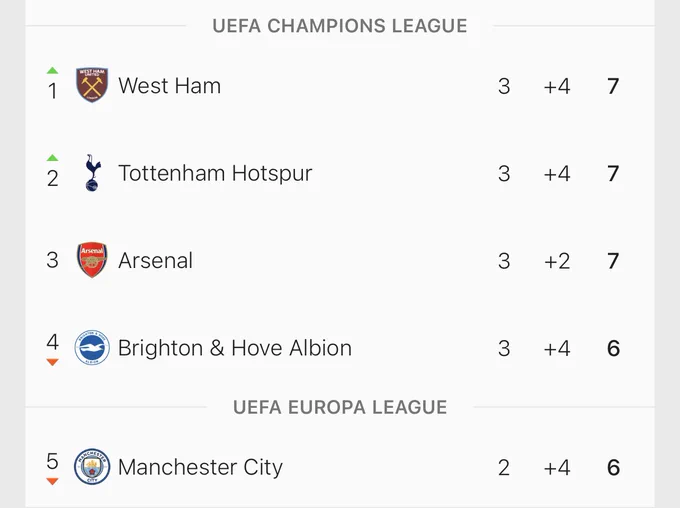Click the Brighton & Hove Albion crest
The image size is (680, 508).
(x=92, y=347)
